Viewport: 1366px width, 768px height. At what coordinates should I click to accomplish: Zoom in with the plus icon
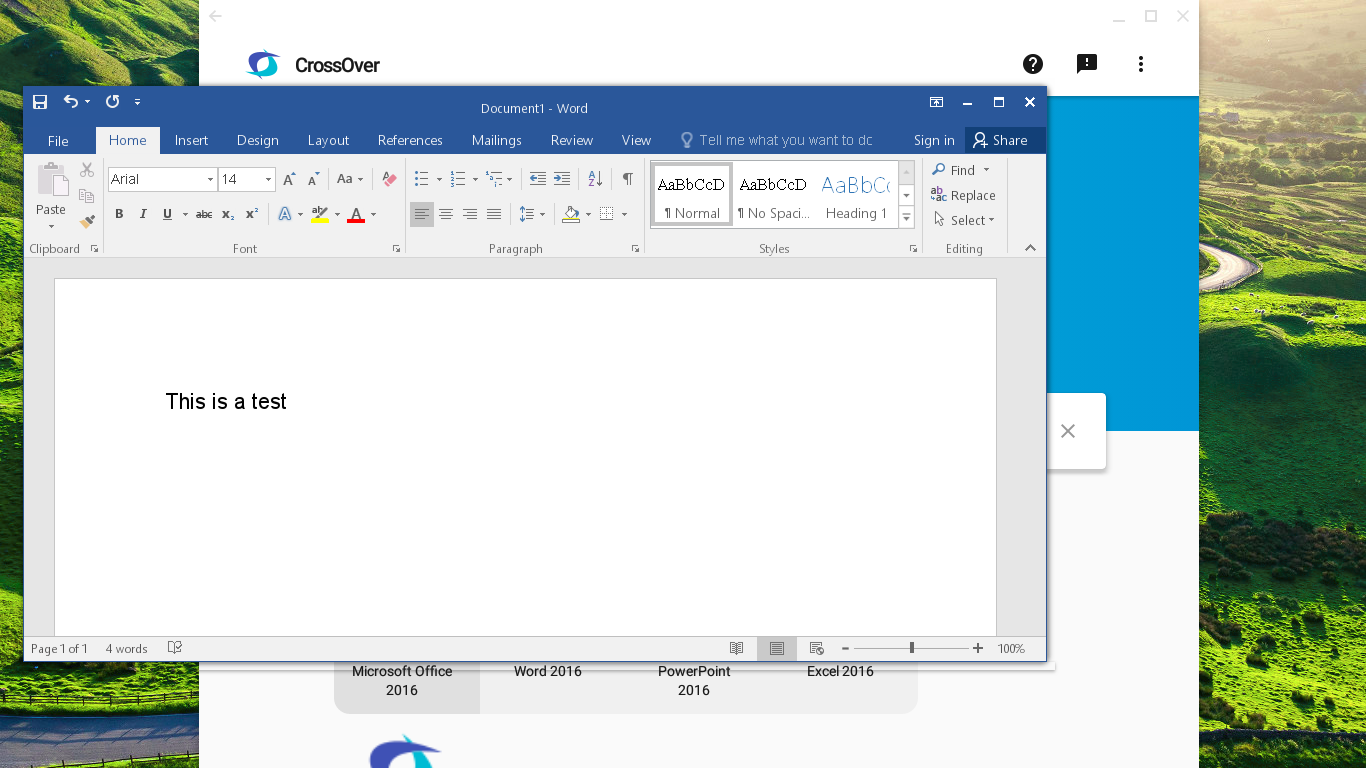coord(978,648)
